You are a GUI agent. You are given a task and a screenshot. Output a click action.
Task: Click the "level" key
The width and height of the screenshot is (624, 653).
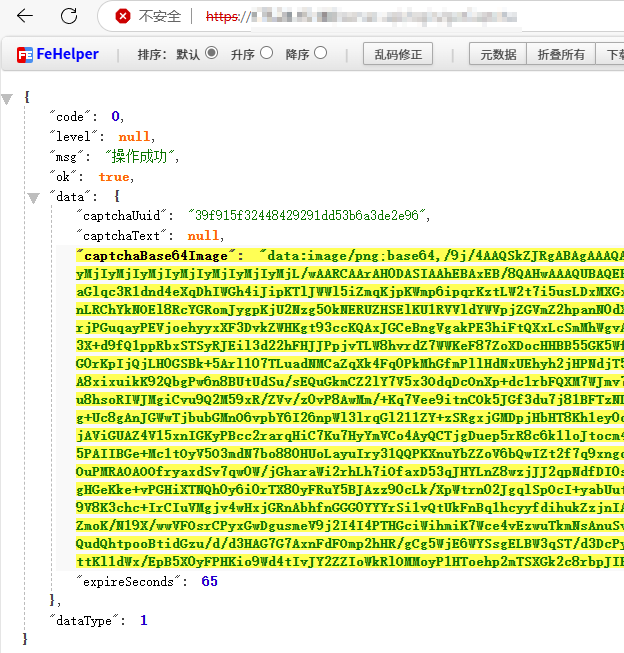[x=74, y=136]
